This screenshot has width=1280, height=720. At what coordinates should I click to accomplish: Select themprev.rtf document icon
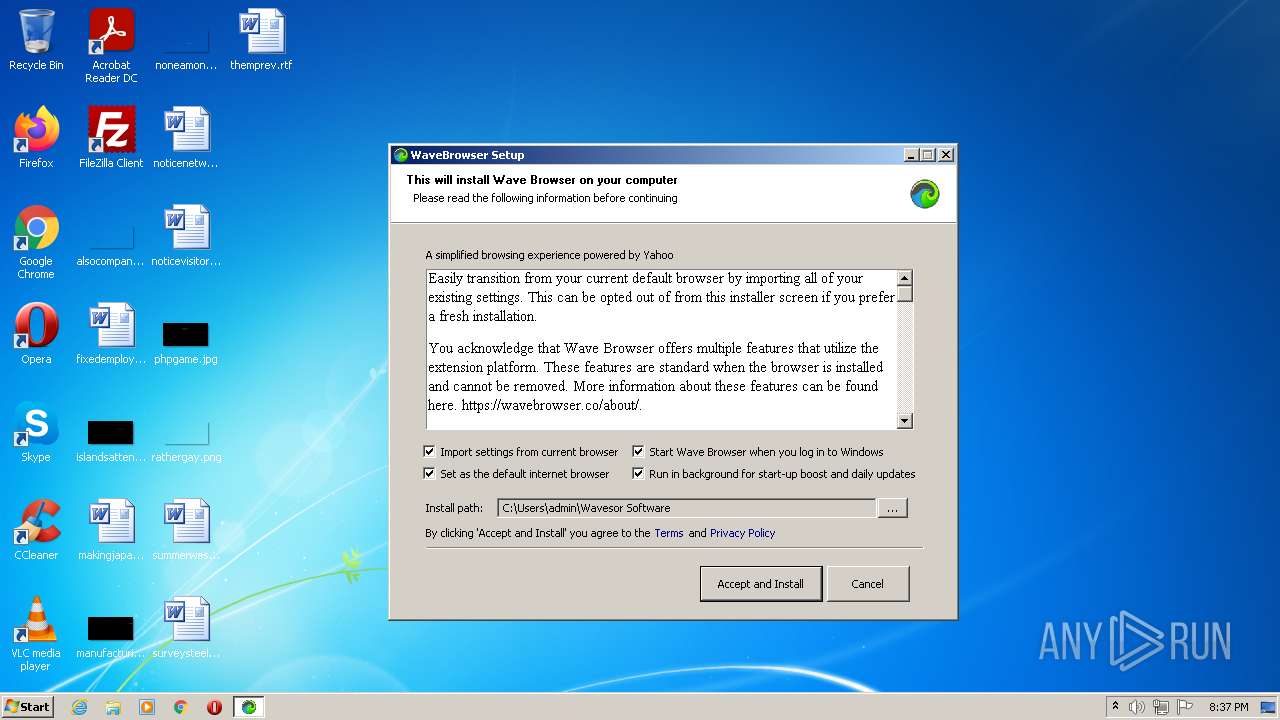click(261, 40)
